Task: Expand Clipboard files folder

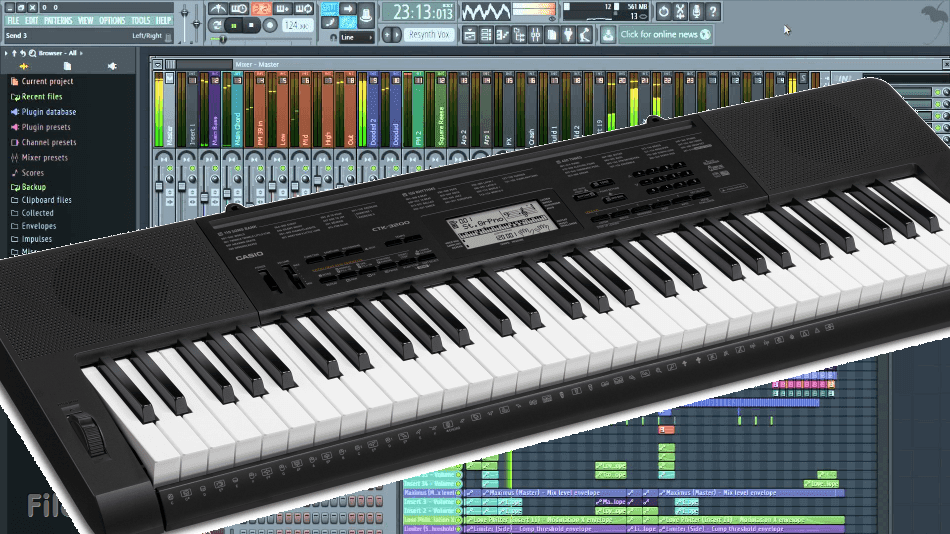Action: click(x=41, y=199)
